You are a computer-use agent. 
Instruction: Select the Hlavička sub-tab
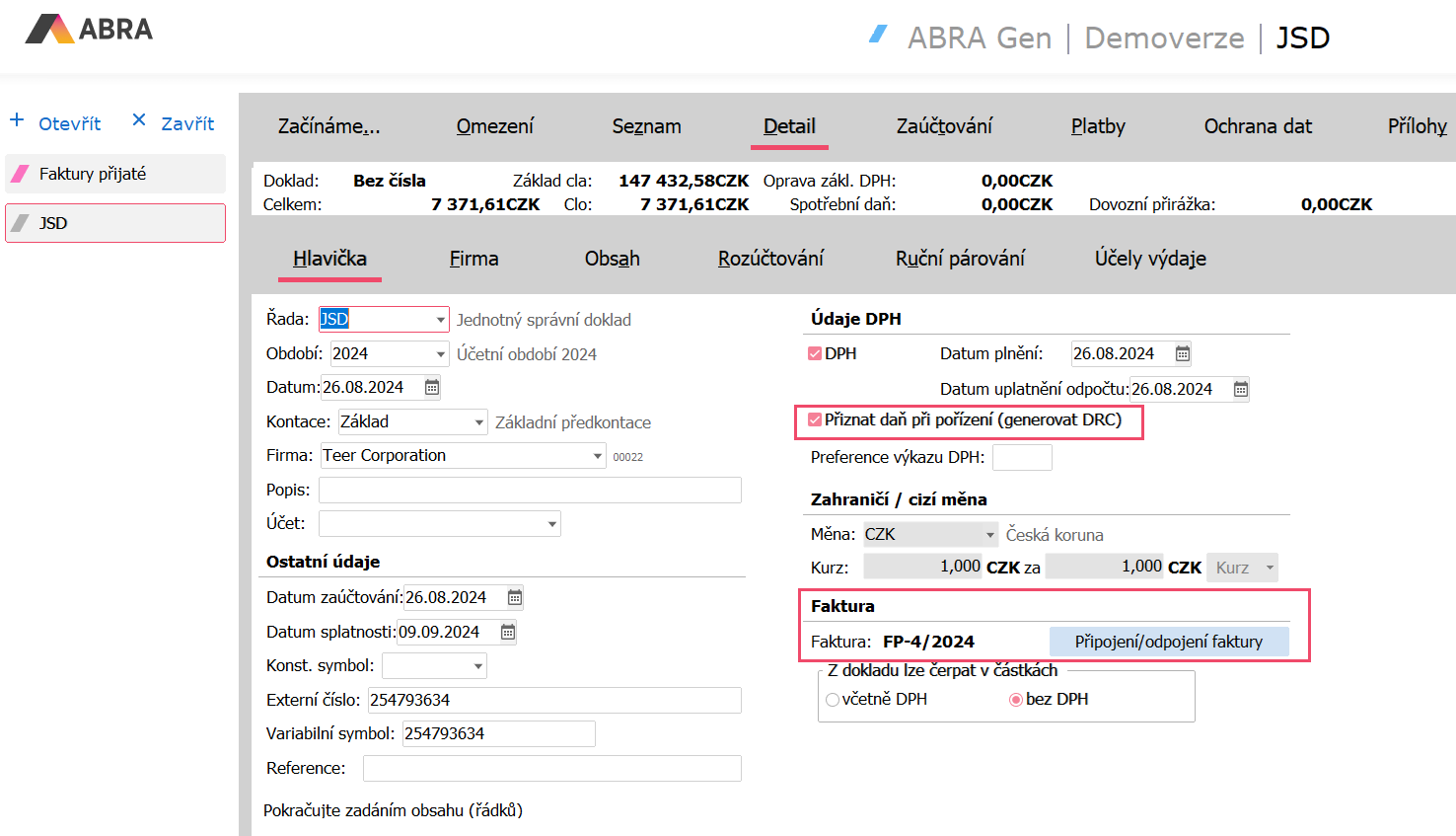[329, 259]
